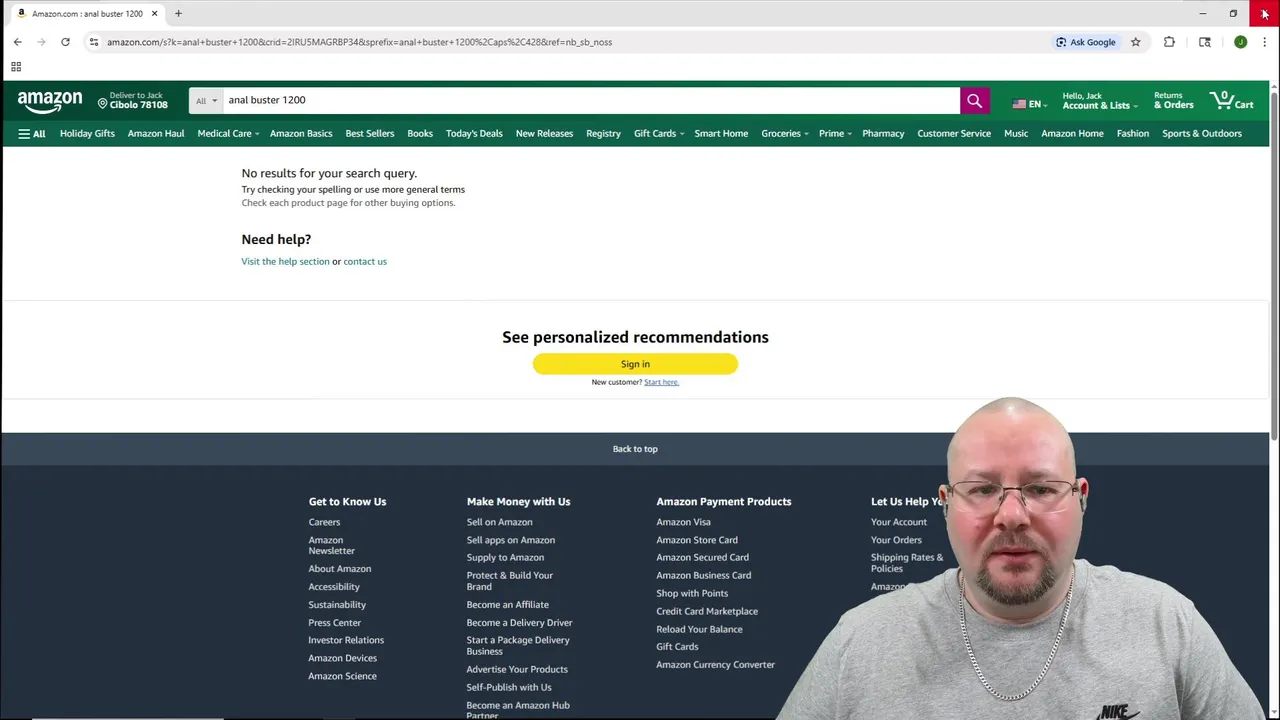Open Become an Affiliate footer link
The height and width of the screenshot is (720, 1280).
click(x=507, y=605)
